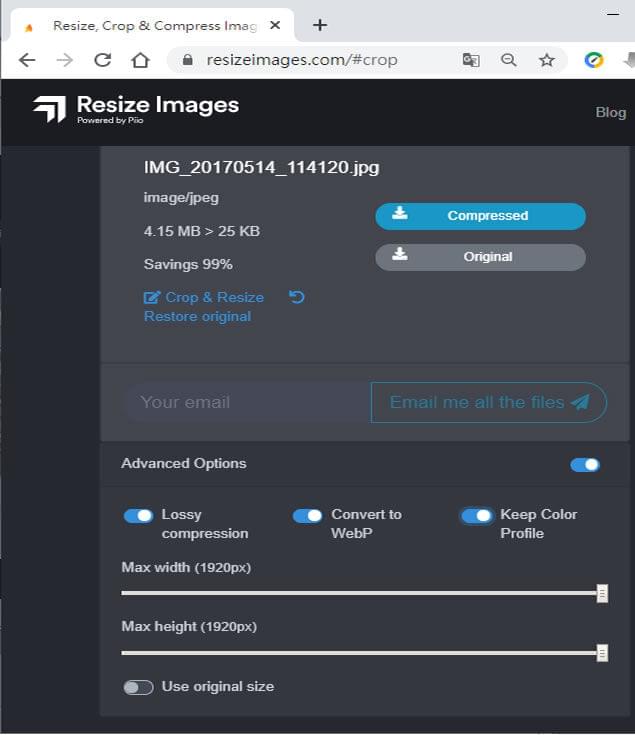635x735 pixels.
Task: Click the padlock site info icon
Action: pos(187,60)
